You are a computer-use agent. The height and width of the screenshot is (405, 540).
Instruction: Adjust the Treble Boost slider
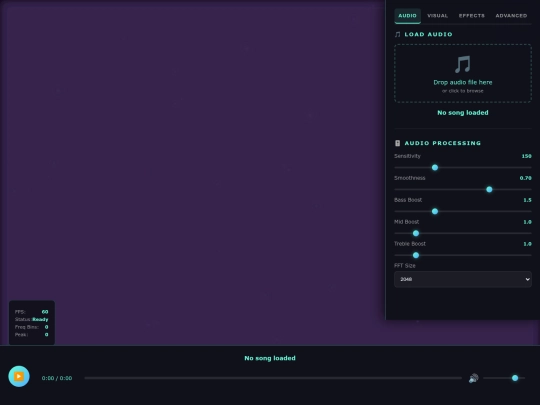463,255
